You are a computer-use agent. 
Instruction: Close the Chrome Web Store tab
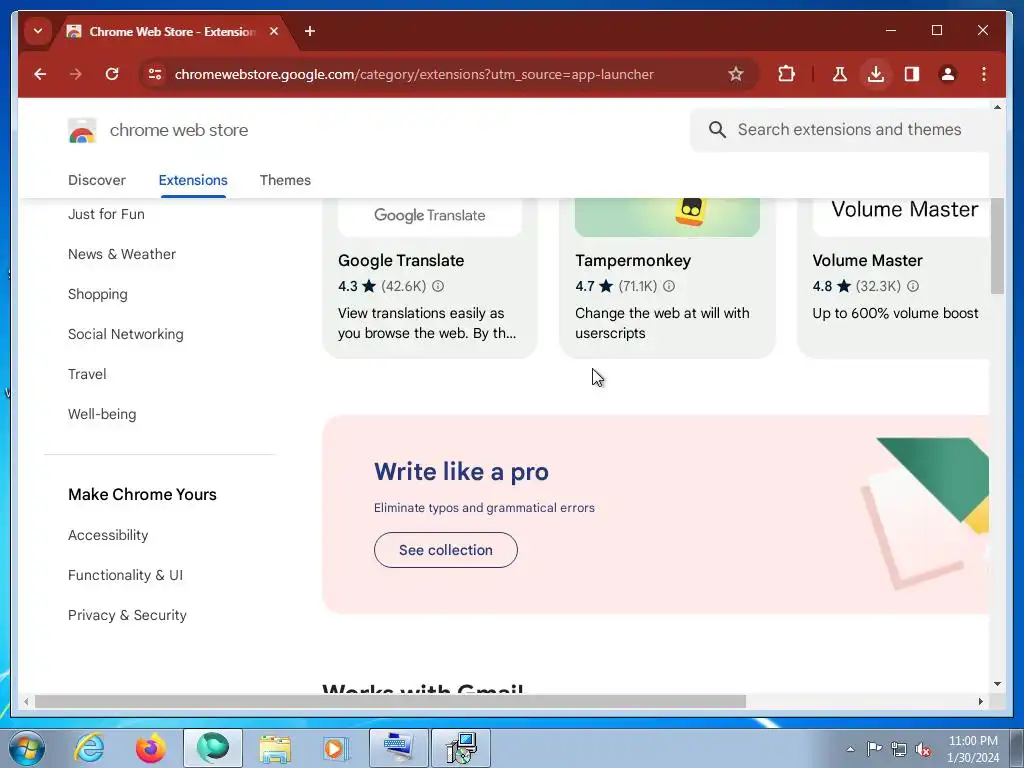pyautogui.click(x=274, y=31)
